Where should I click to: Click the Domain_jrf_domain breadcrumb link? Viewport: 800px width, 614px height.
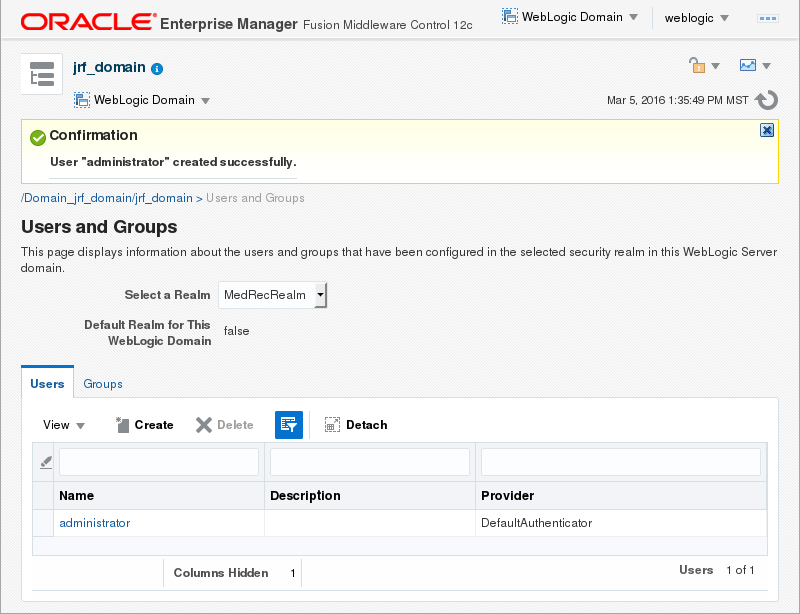pyautogui.click(x=106, y=198)
